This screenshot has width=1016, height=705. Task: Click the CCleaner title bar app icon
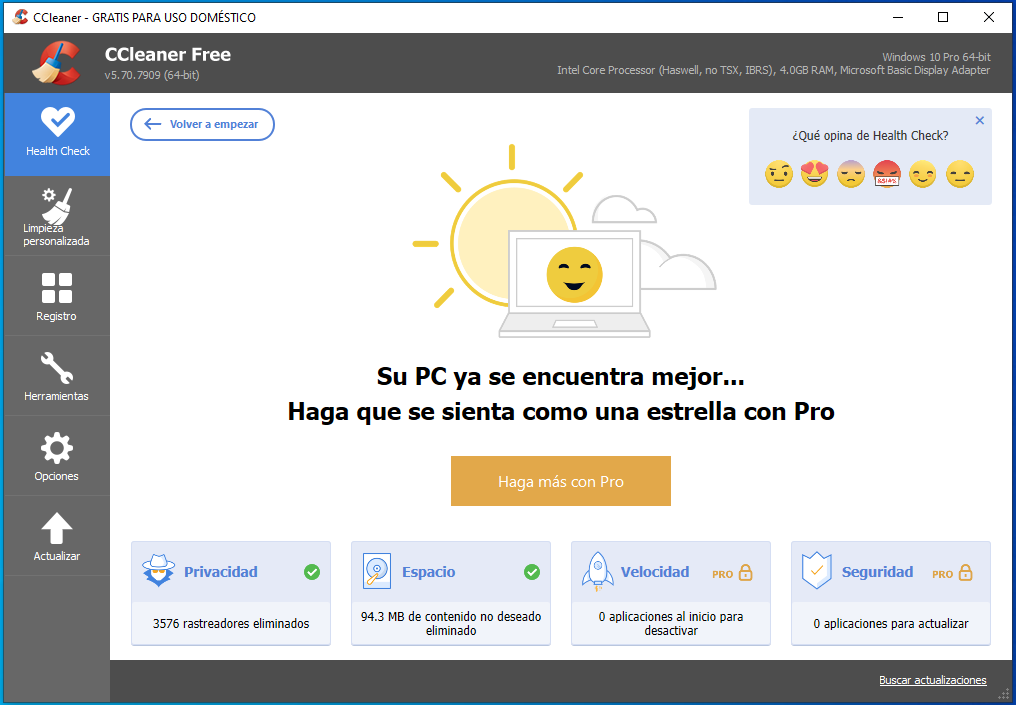point(20,17)
